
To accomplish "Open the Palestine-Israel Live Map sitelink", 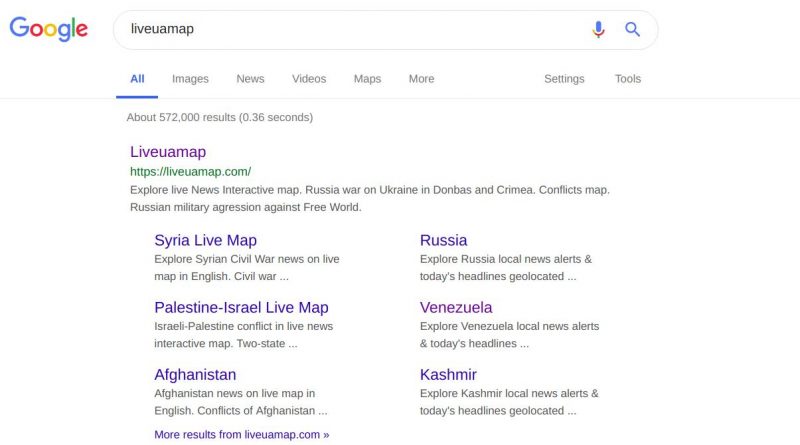I will 241,308.
